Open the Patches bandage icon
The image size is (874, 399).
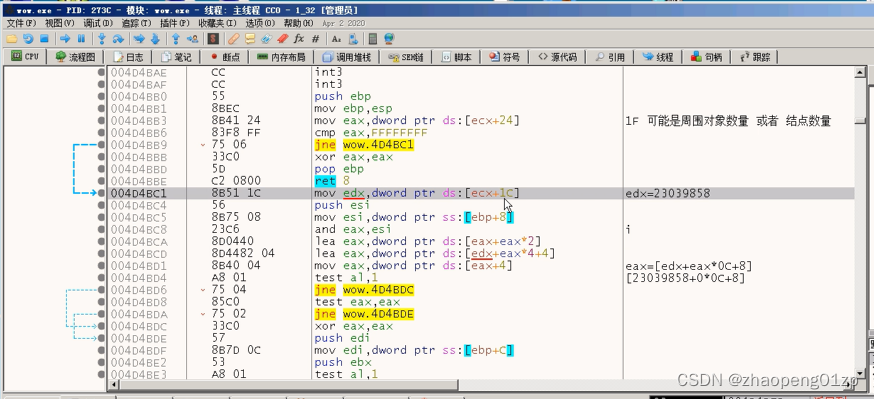pyautogui.click(x=234, y=38)
